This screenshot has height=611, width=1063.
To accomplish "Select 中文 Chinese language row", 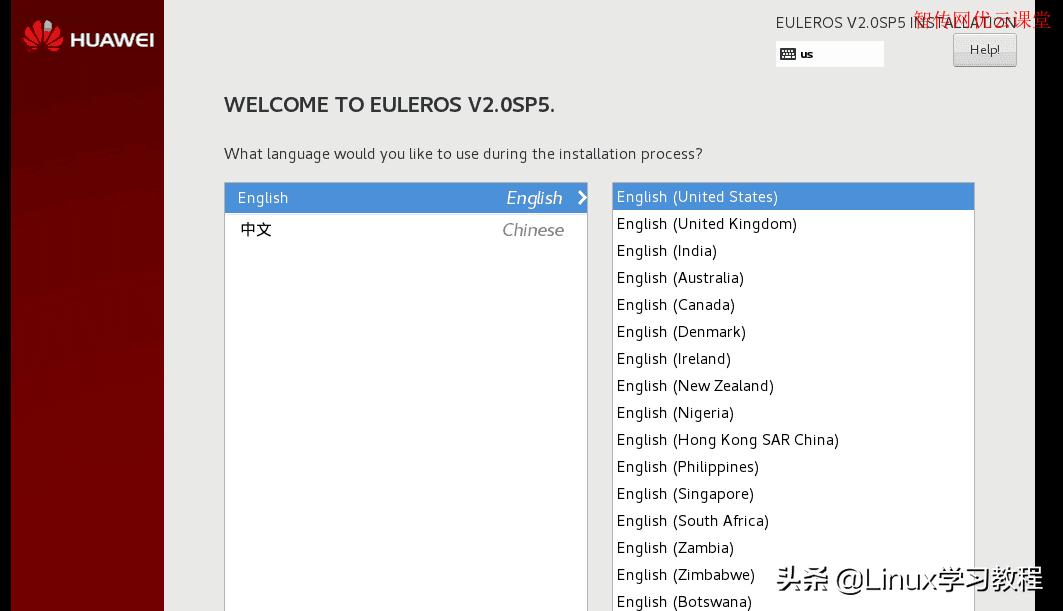I will [405, 230].
